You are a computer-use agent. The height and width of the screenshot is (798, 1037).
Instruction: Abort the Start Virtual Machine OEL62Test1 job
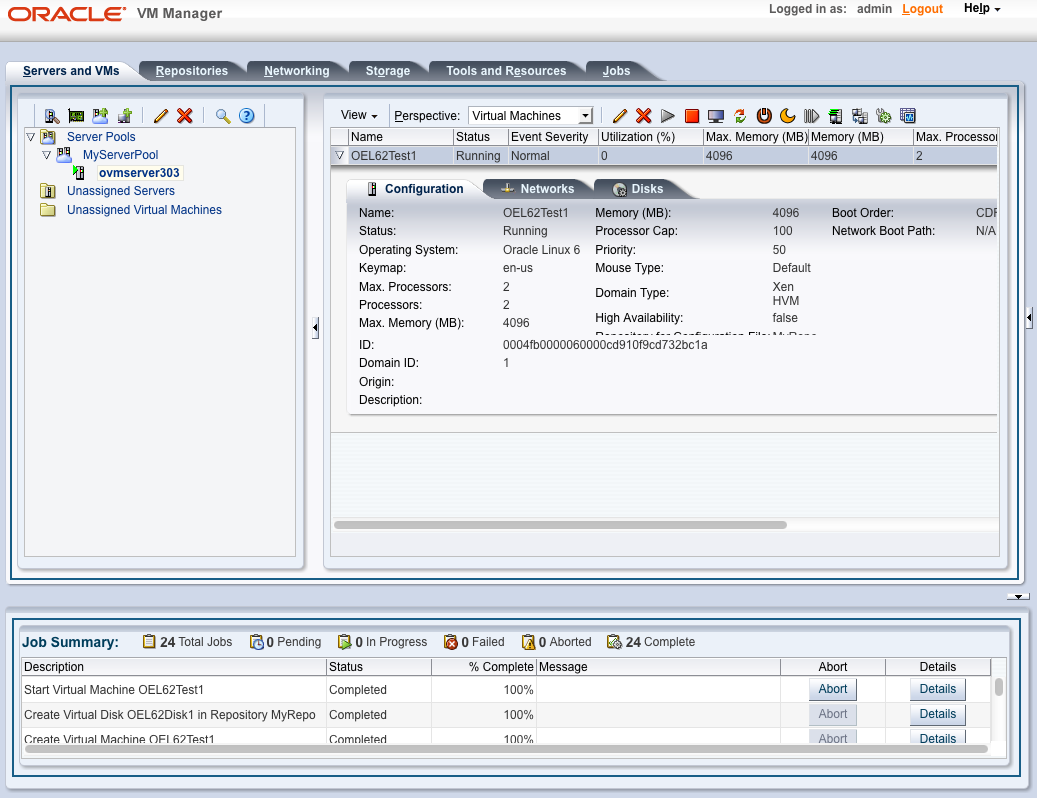click(x=833, y=689)
